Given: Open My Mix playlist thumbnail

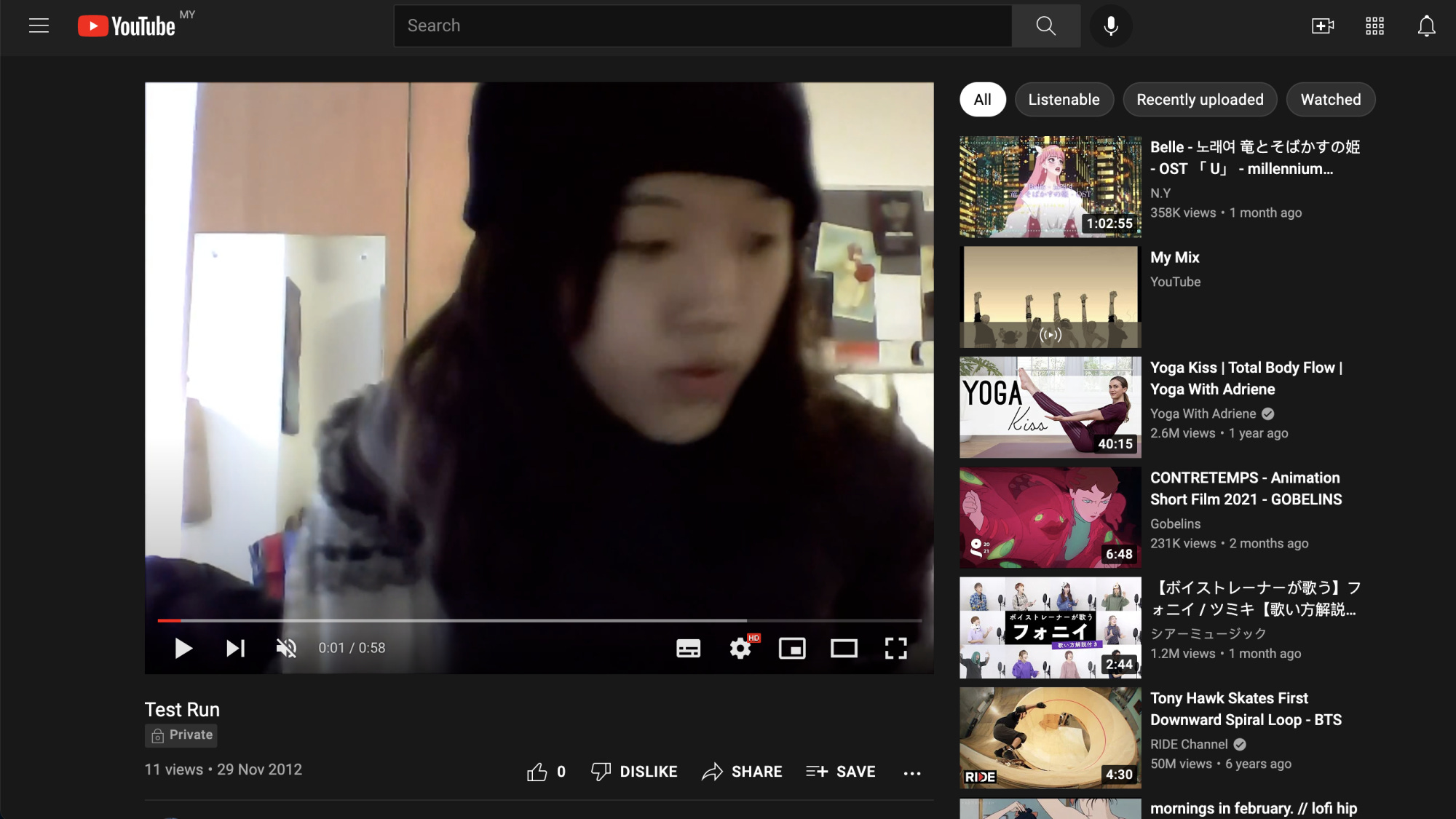Looking at the screenshot, I should 1050,297.
